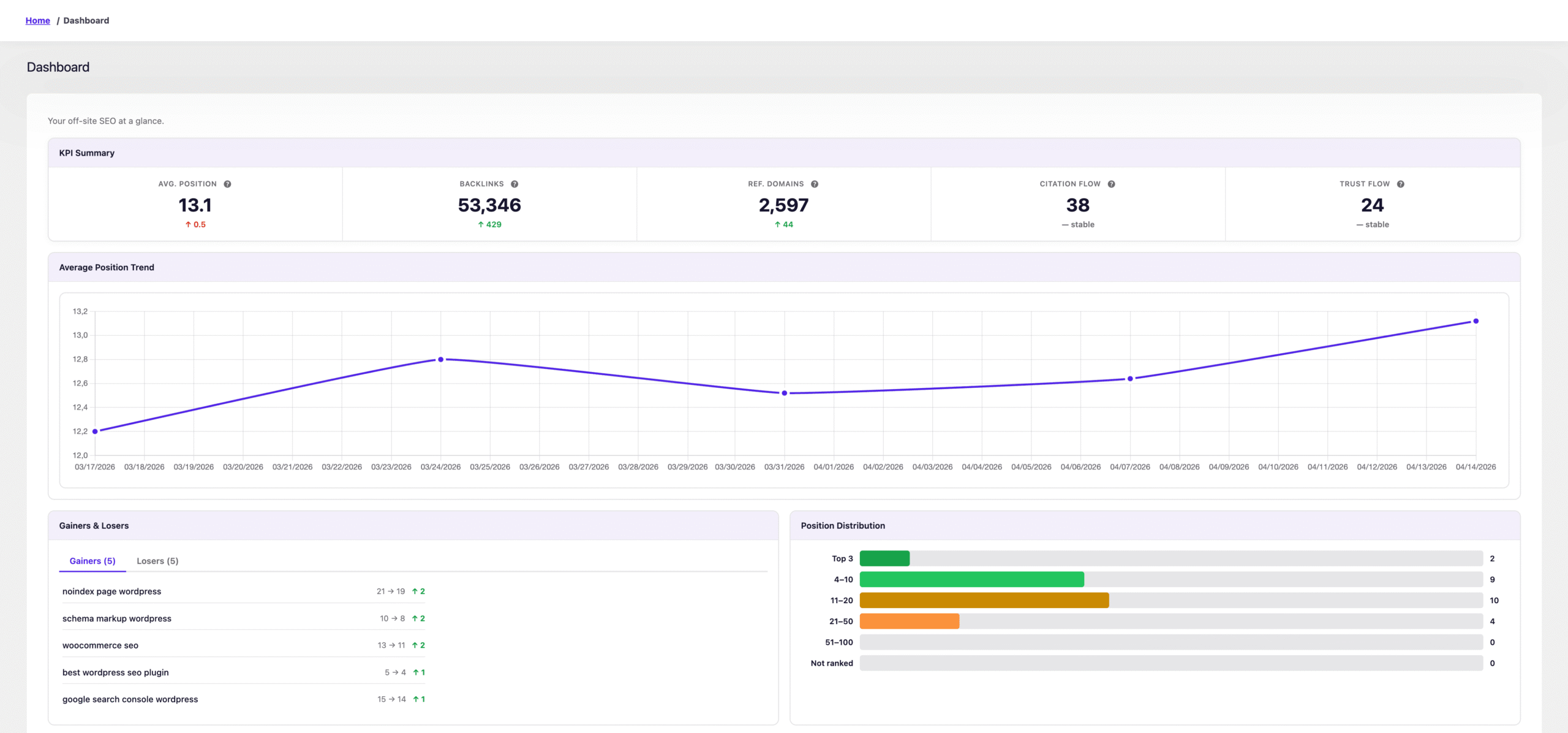
Task: Click the Avg. Position help icon
Action: 227,184
